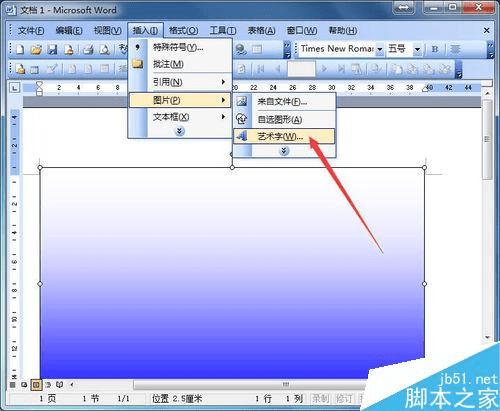500x411 pixels.
Task: Click vertical scrollbar down arrow
Action: (487, 337)
